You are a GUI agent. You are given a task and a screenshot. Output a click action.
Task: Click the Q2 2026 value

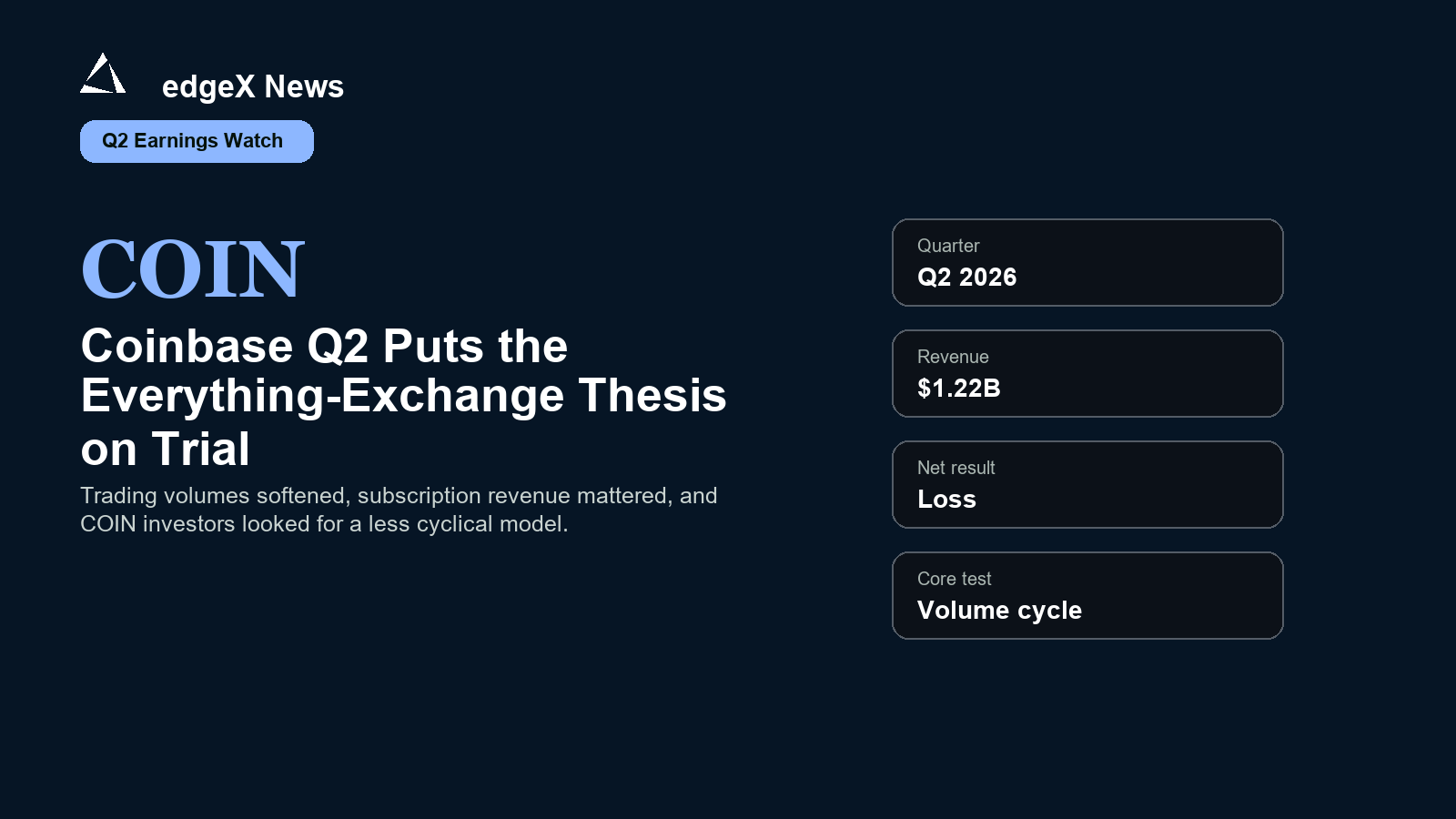tap(966, 278)
